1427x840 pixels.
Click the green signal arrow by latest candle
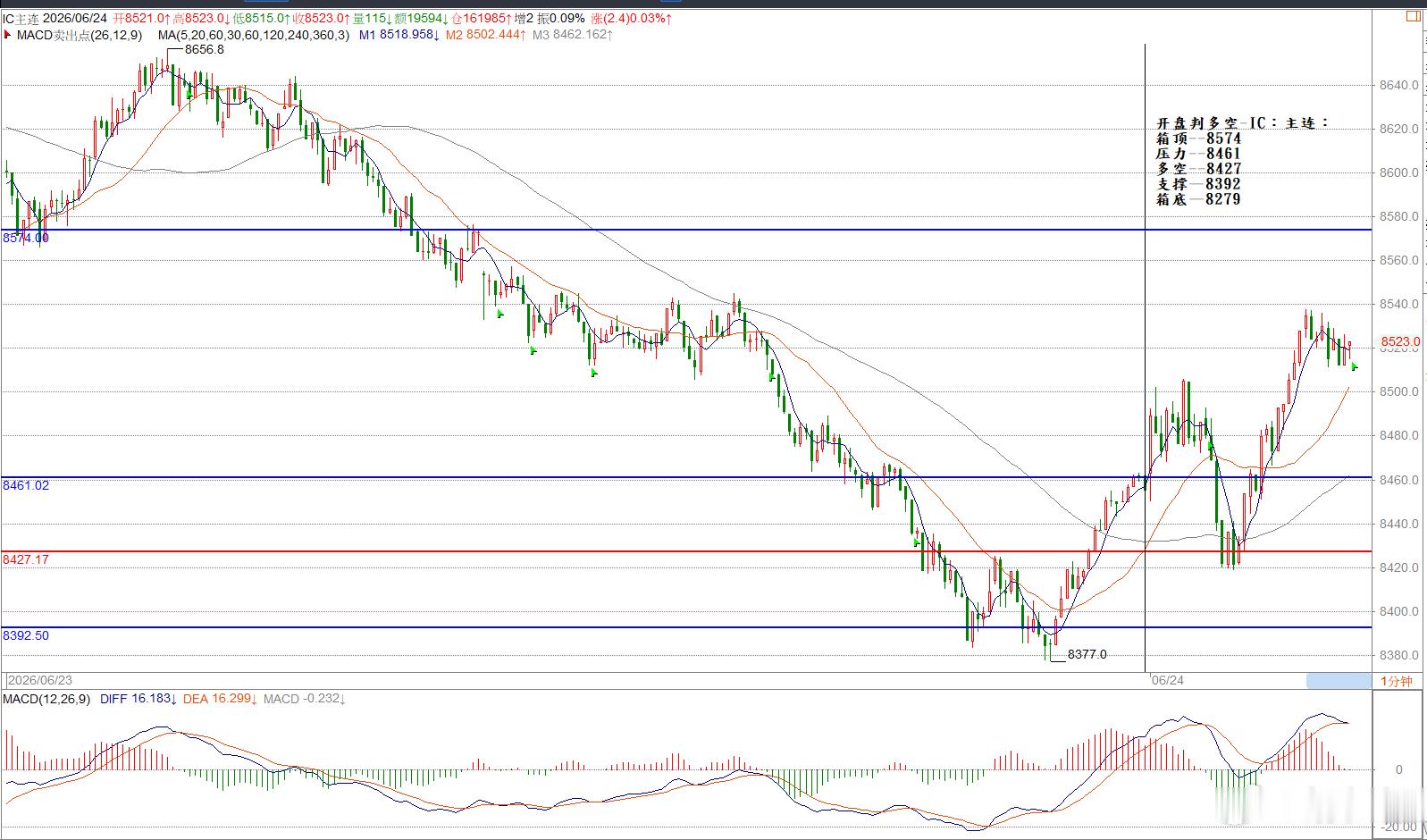click(x=1355, y=366)
